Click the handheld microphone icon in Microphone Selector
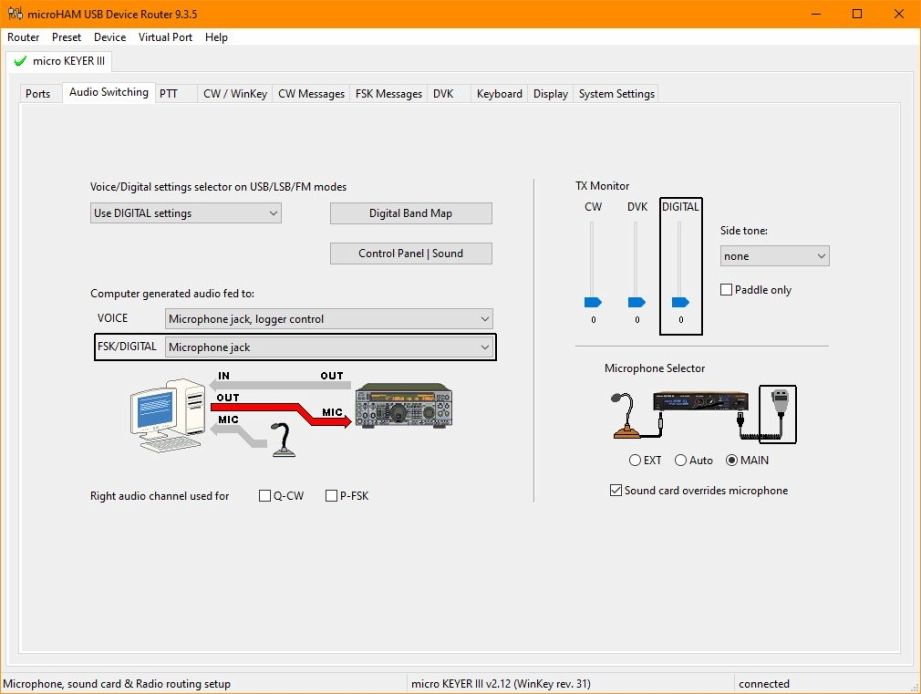921x694 pixels. pyautogui.click(x=777, y=413)
